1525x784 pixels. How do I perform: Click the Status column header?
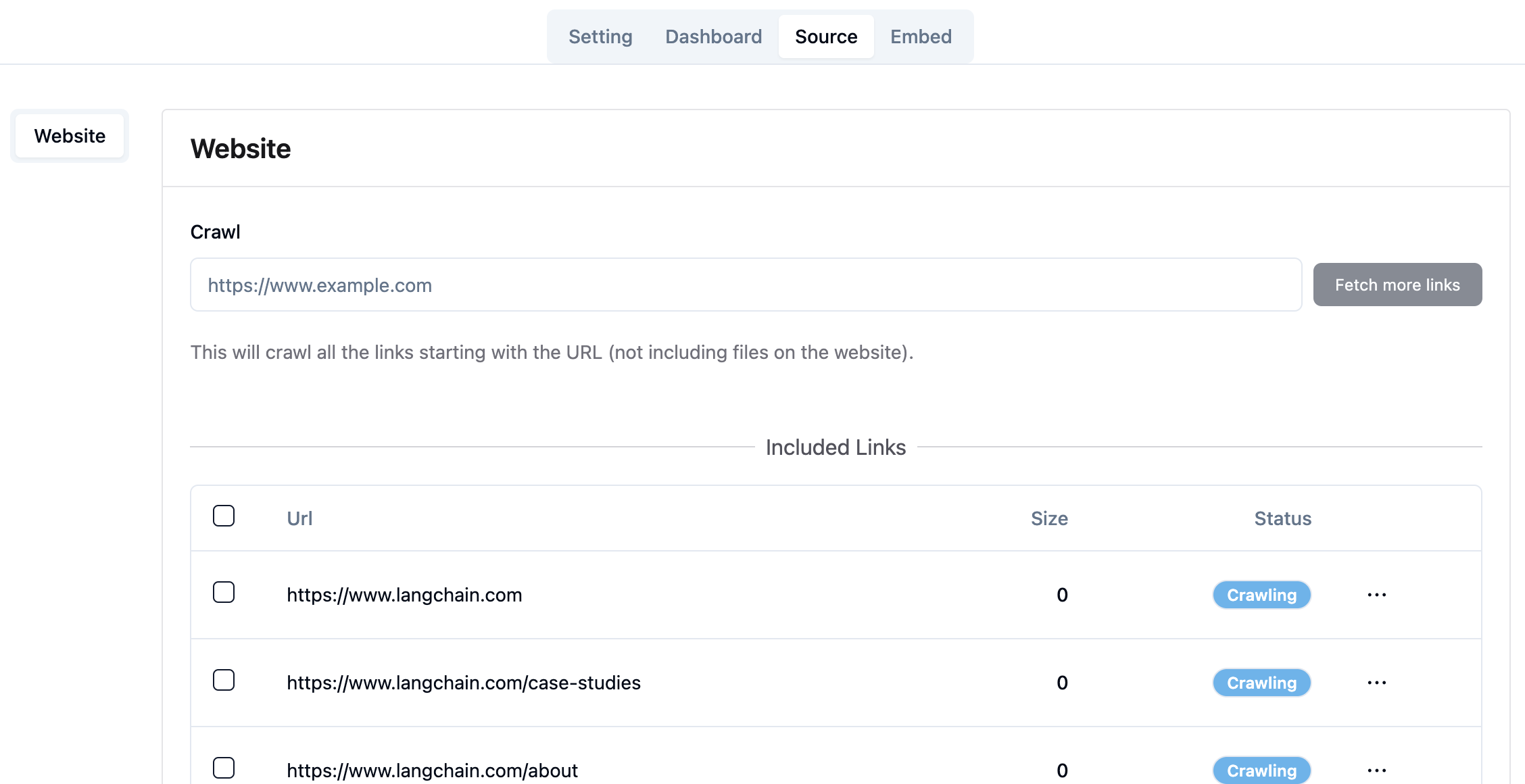[x=1282, y=518]
